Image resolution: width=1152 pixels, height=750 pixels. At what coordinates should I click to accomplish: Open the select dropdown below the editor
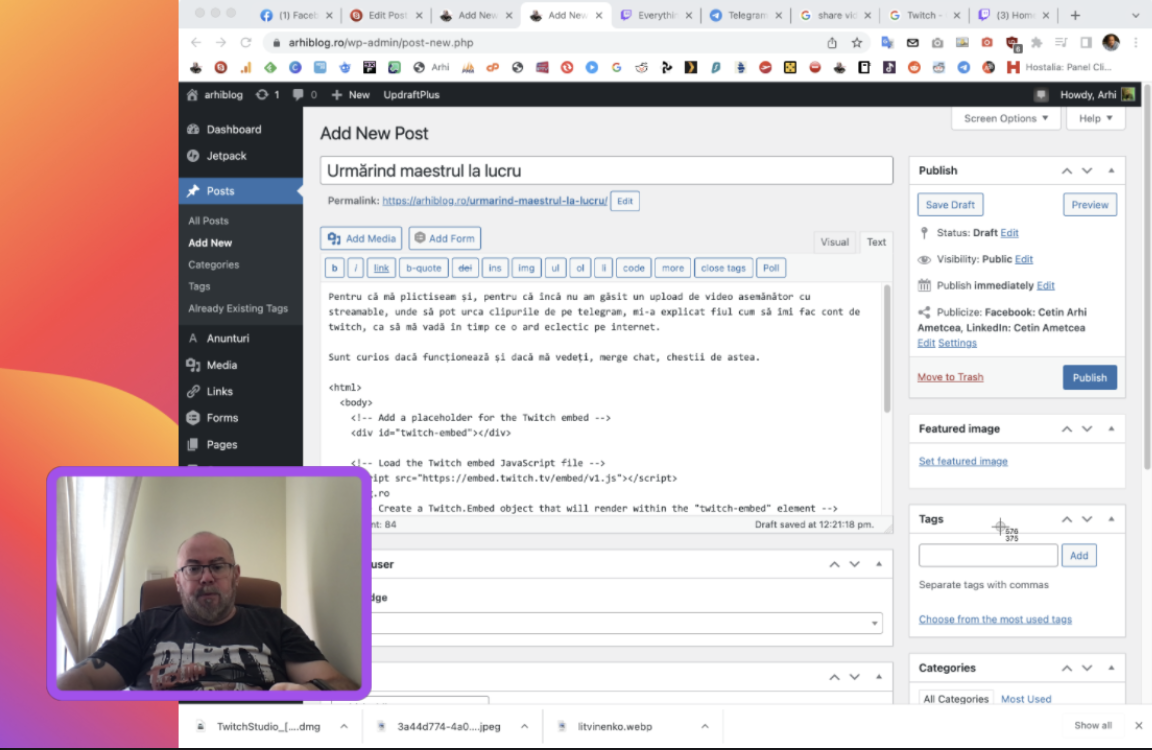tap(625, 623)
